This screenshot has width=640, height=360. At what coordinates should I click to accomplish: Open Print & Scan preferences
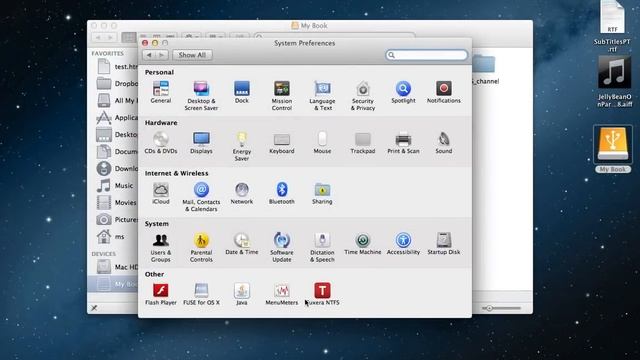pos(403,143)
